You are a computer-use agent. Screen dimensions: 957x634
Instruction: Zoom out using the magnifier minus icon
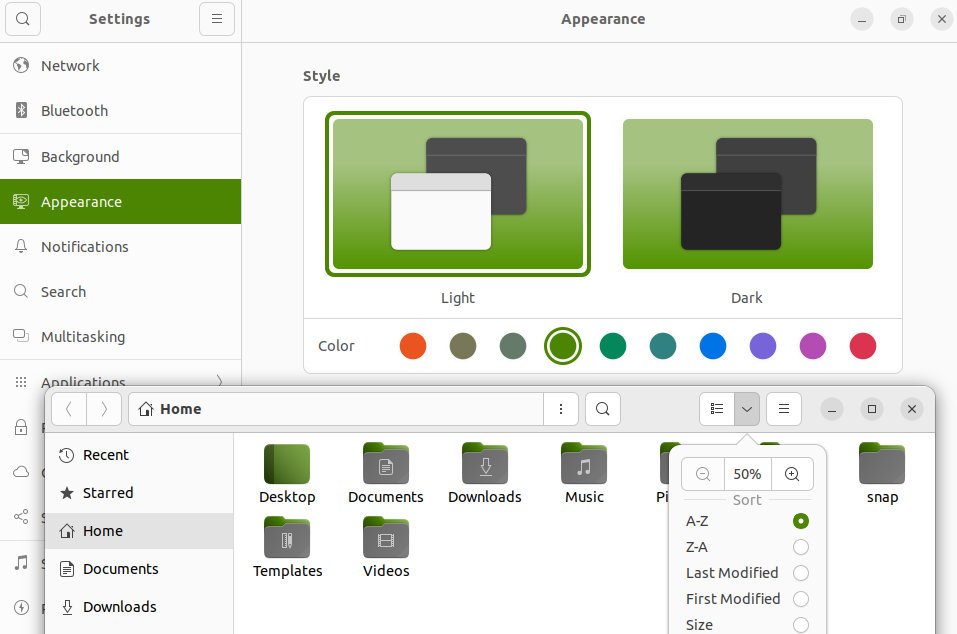pos(703,474)
